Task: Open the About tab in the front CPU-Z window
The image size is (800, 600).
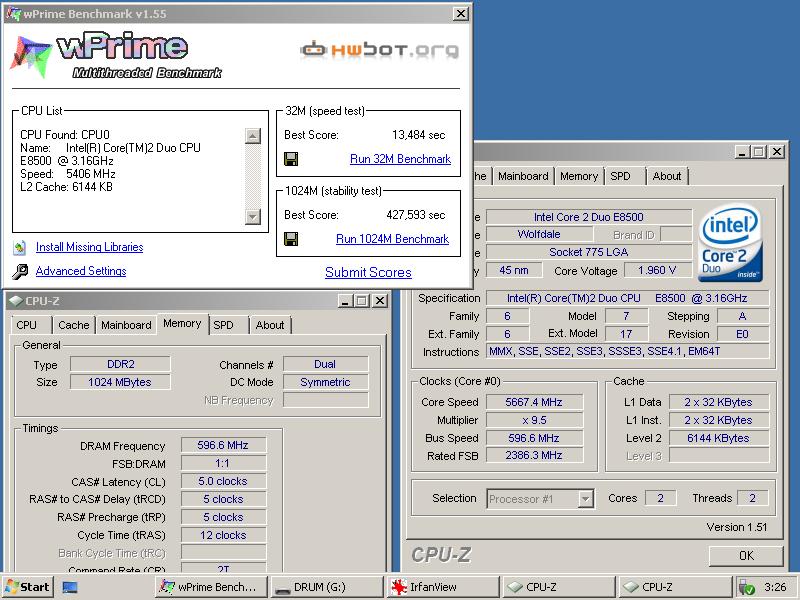Action: tap(270, 325)
